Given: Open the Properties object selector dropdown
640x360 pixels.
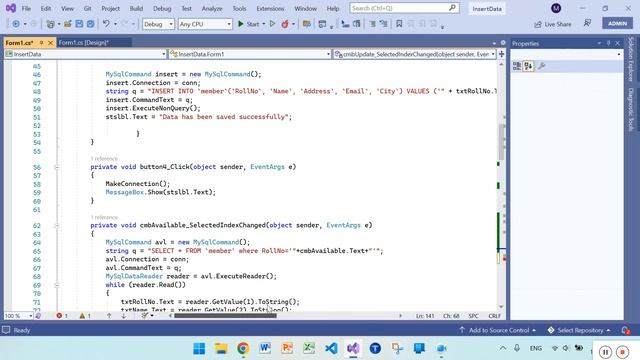Looking at the screenshot, I should pyautogui.click(x=567, y=54).
